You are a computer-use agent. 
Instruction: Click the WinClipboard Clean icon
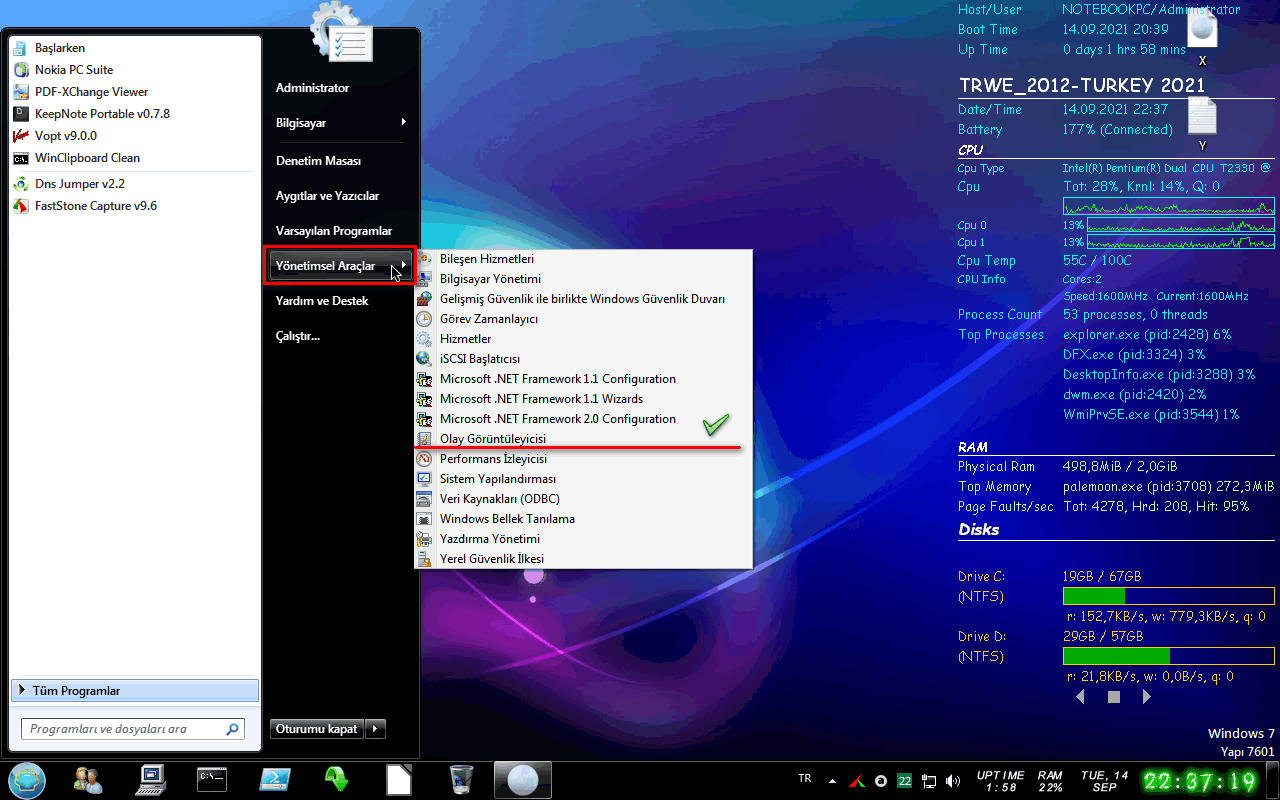(x=20, y=158)
